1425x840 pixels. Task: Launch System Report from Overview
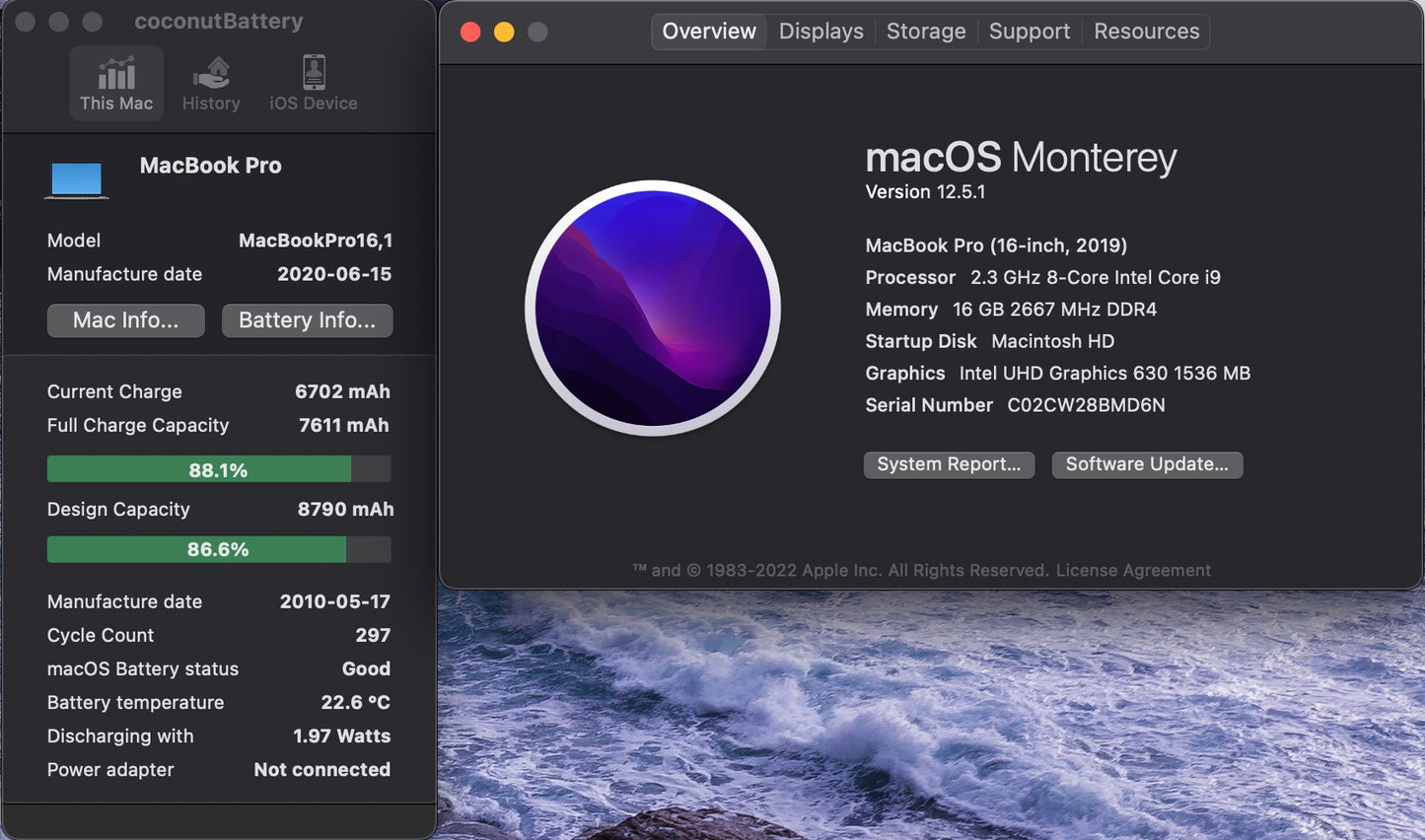948,463
